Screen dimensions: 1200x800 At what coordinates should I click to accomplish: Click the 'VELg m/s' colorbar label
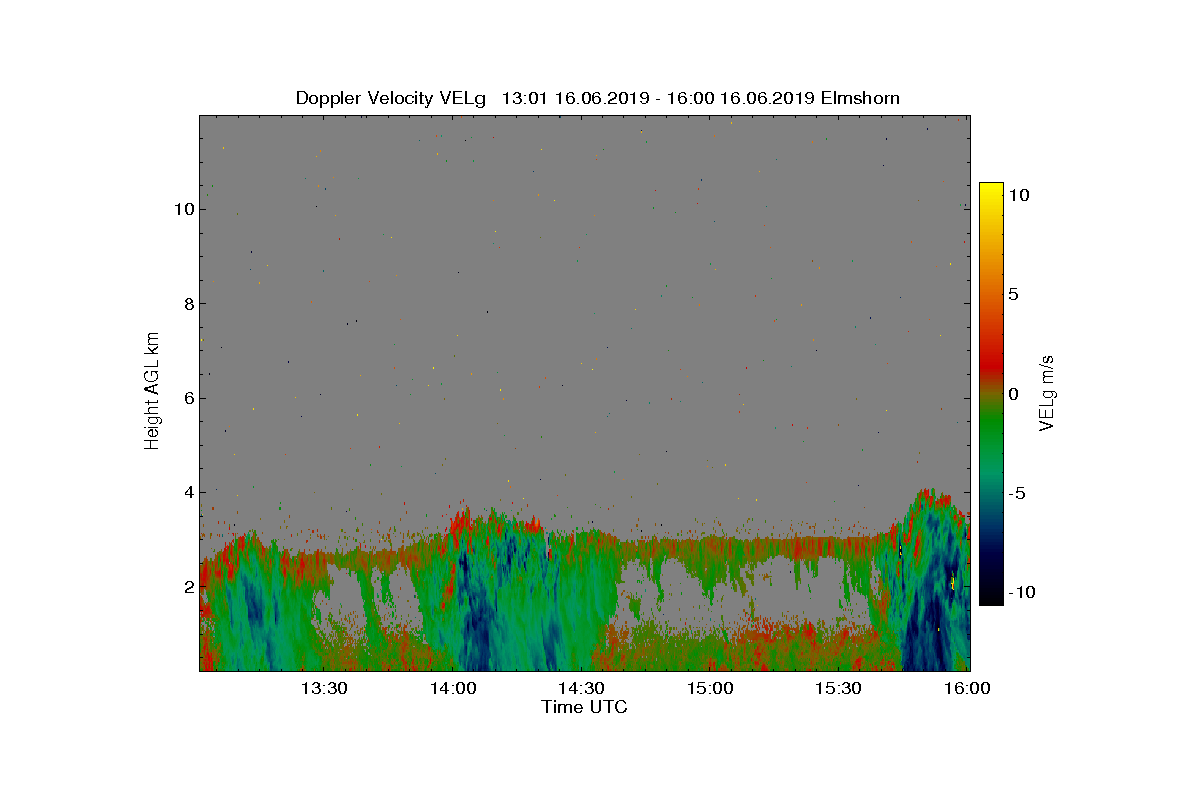[x=1047, y=392]
